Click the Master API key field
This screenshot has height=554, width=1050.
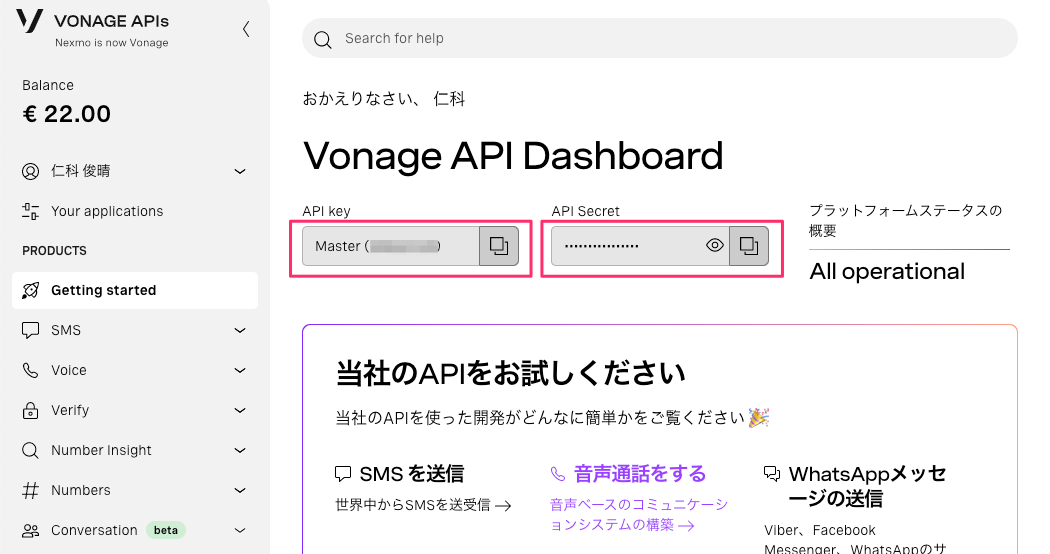tap(391, 246)
